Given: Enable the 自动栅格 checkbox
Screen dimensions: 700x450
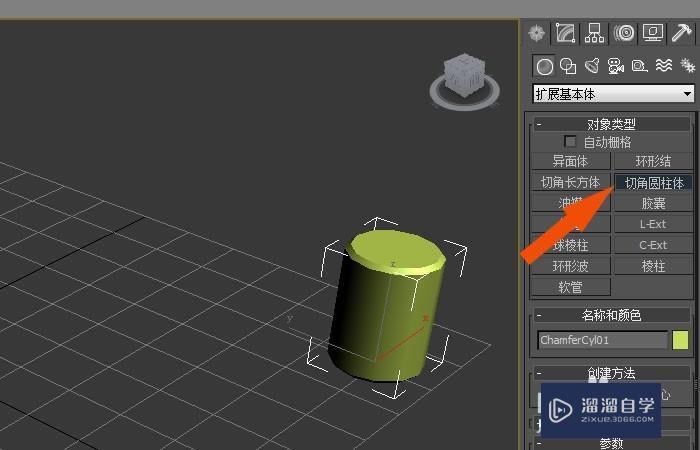Looking at the screenshot, I should pos(570,142).
